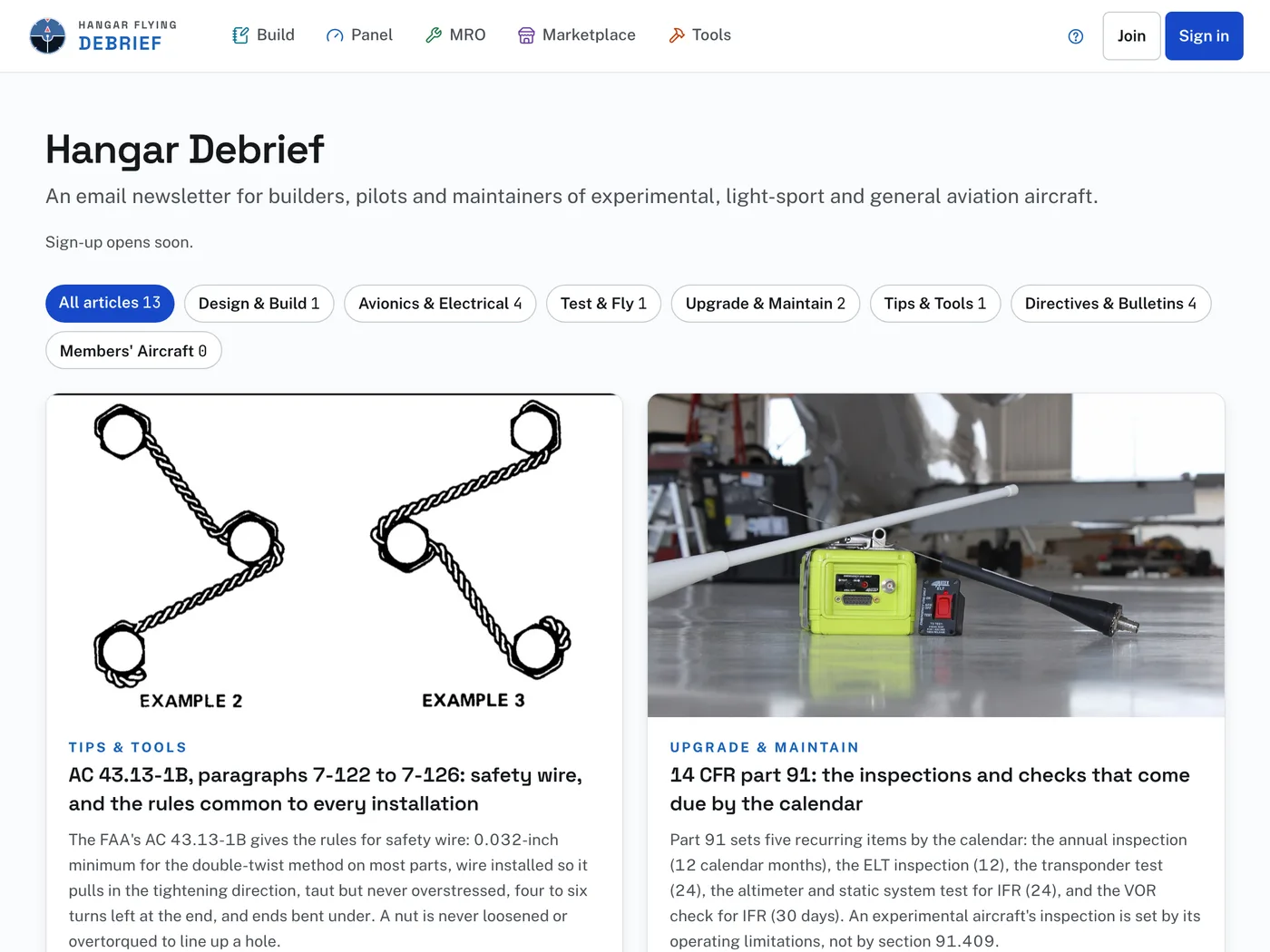
Task: Filter by Test & Fly
Action: [x=603, y=304]
